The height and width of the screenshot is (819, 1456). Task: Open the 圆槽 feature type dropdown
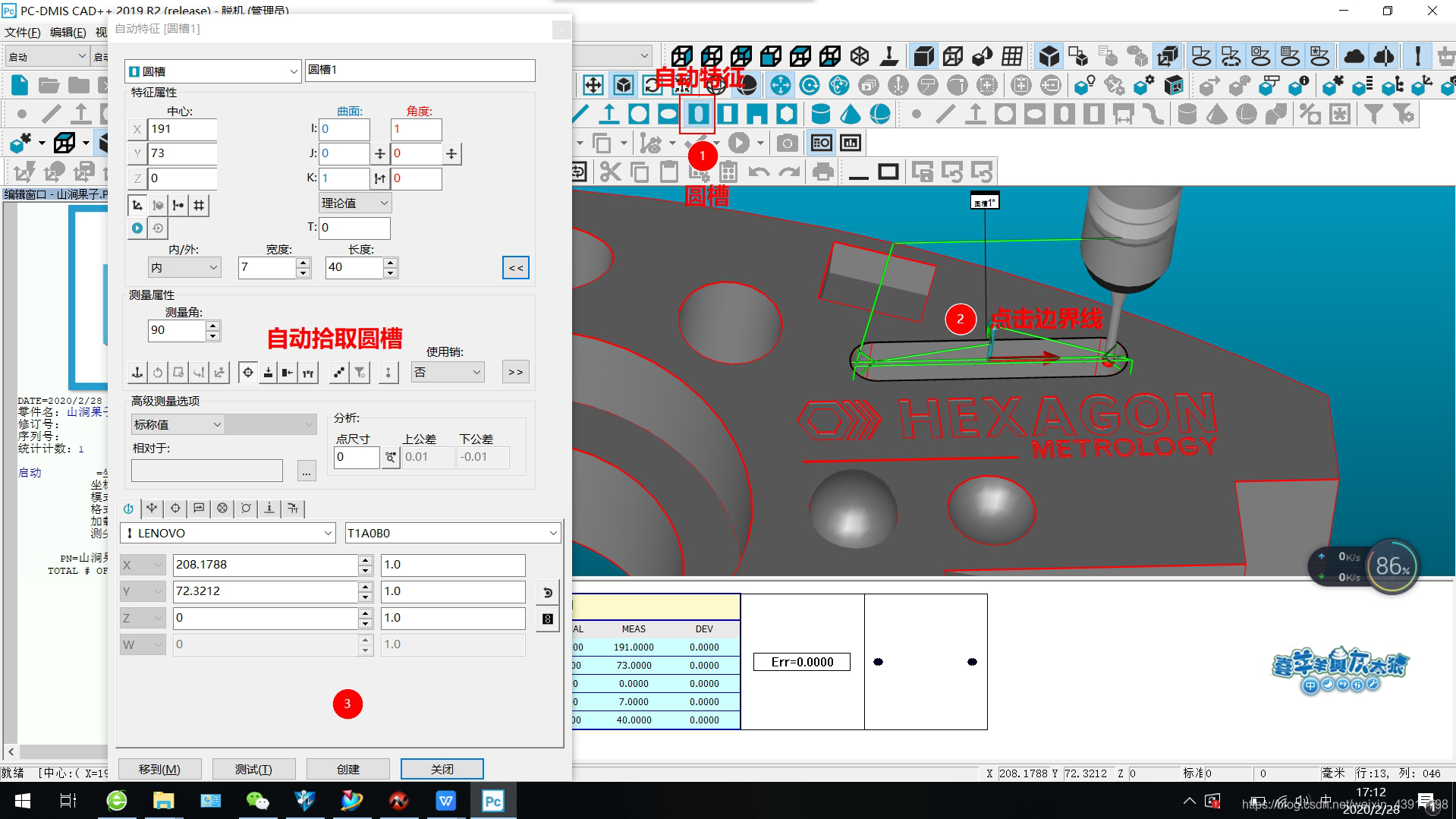(x=212, y=71)
